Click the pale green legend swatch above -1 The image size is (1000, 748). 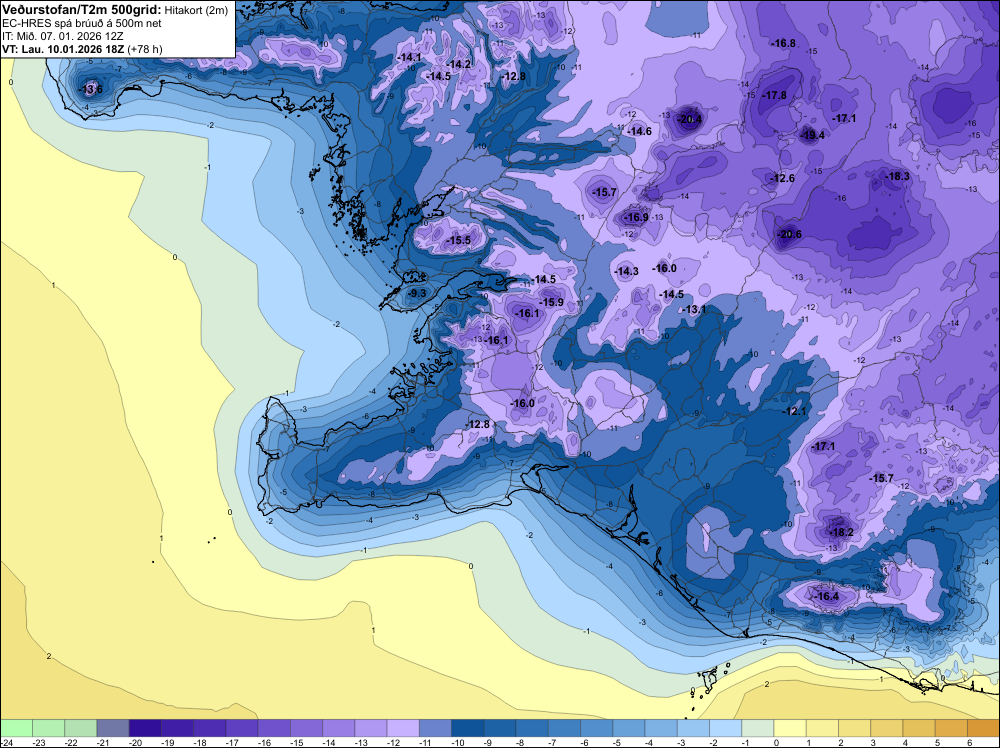point(758,728)
